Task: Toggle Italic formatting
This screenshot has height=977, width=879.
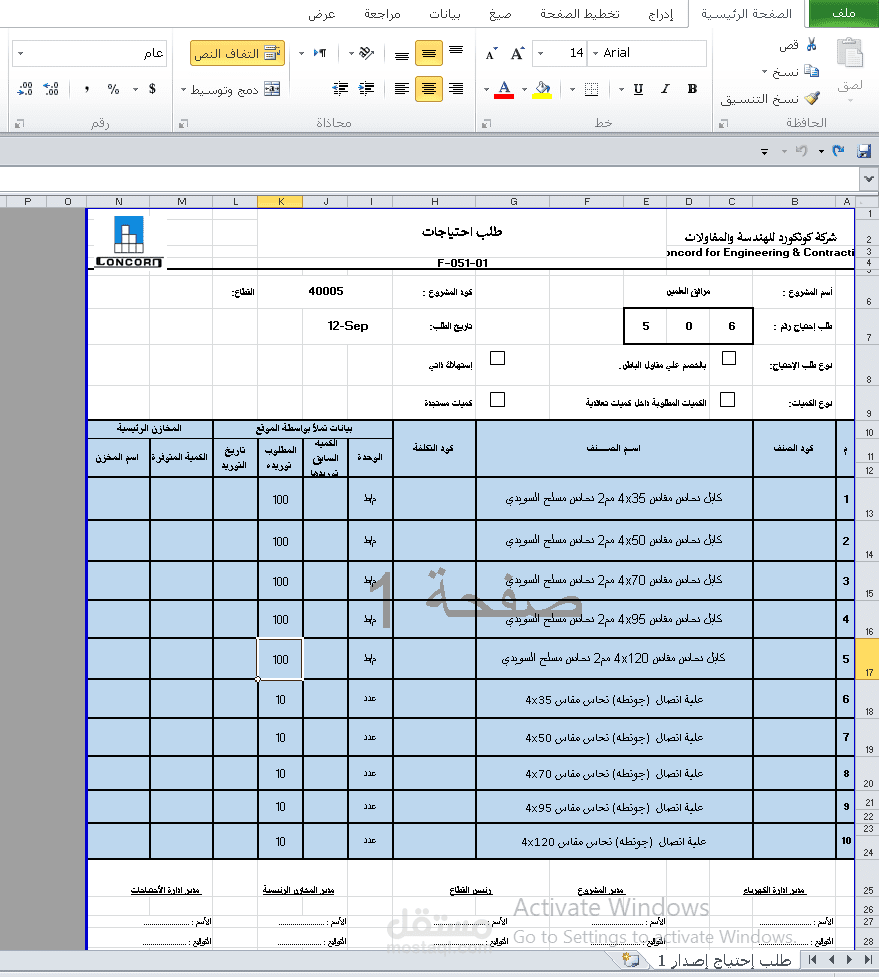Action: [665, 89]
